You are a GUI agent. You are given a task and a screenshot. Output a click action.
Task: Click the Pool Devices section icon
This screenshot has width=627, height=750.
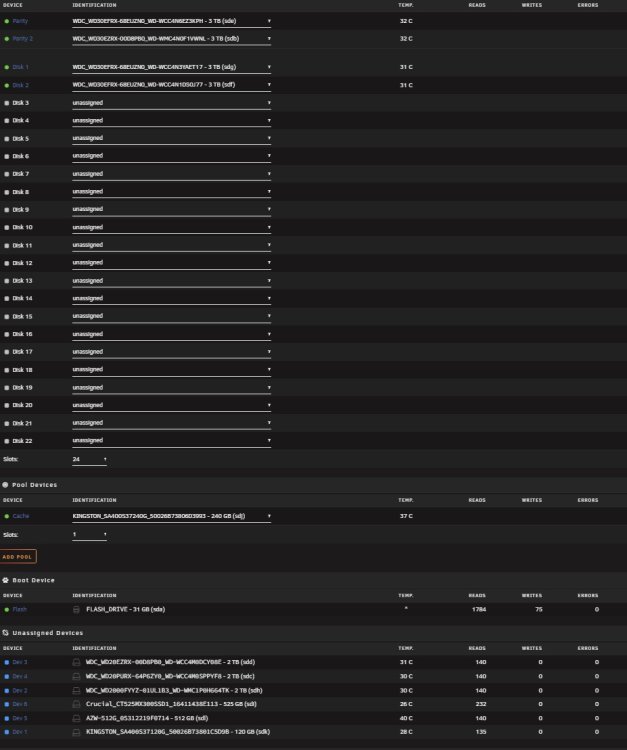point(5,485)
